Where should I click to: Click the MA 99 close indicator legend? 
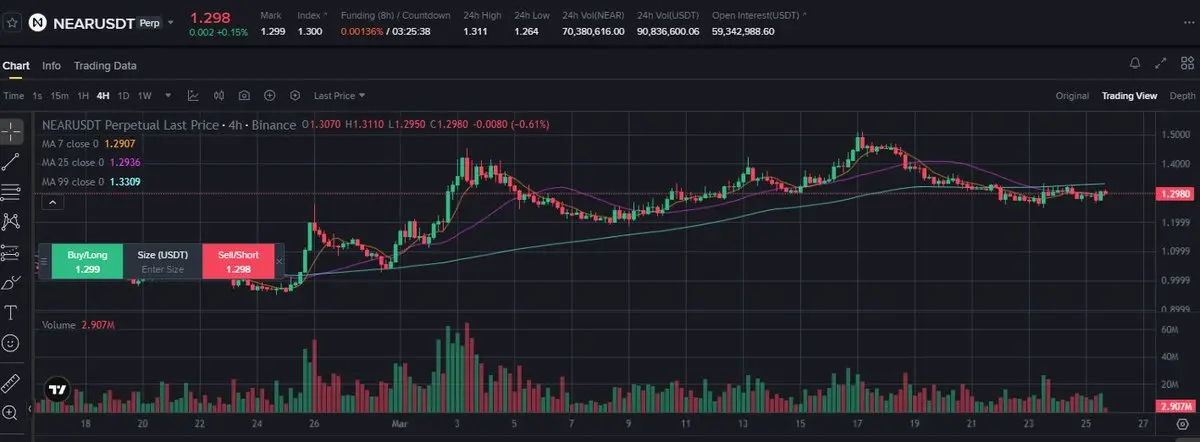coord(90,182)
